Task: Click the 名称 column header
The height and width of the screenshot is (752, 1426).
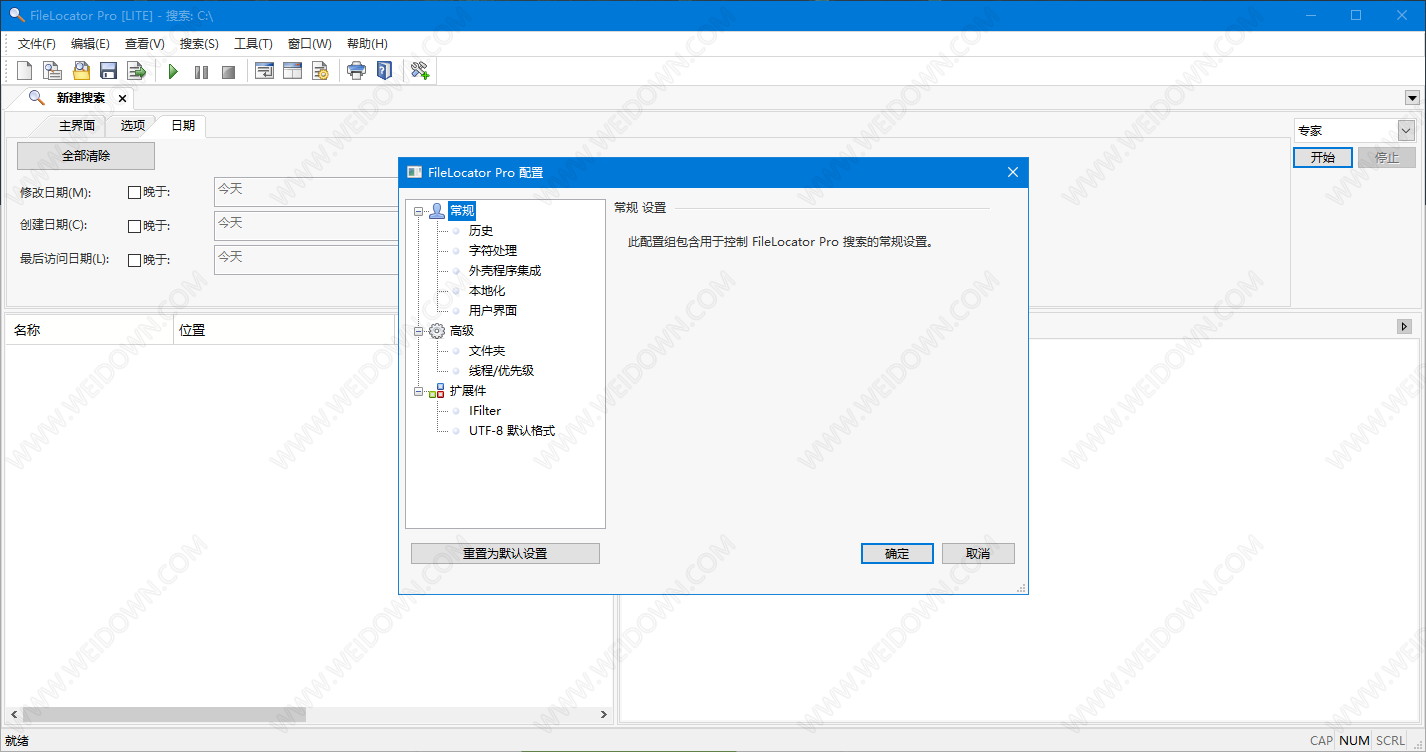Action: [x=89, y=330]
